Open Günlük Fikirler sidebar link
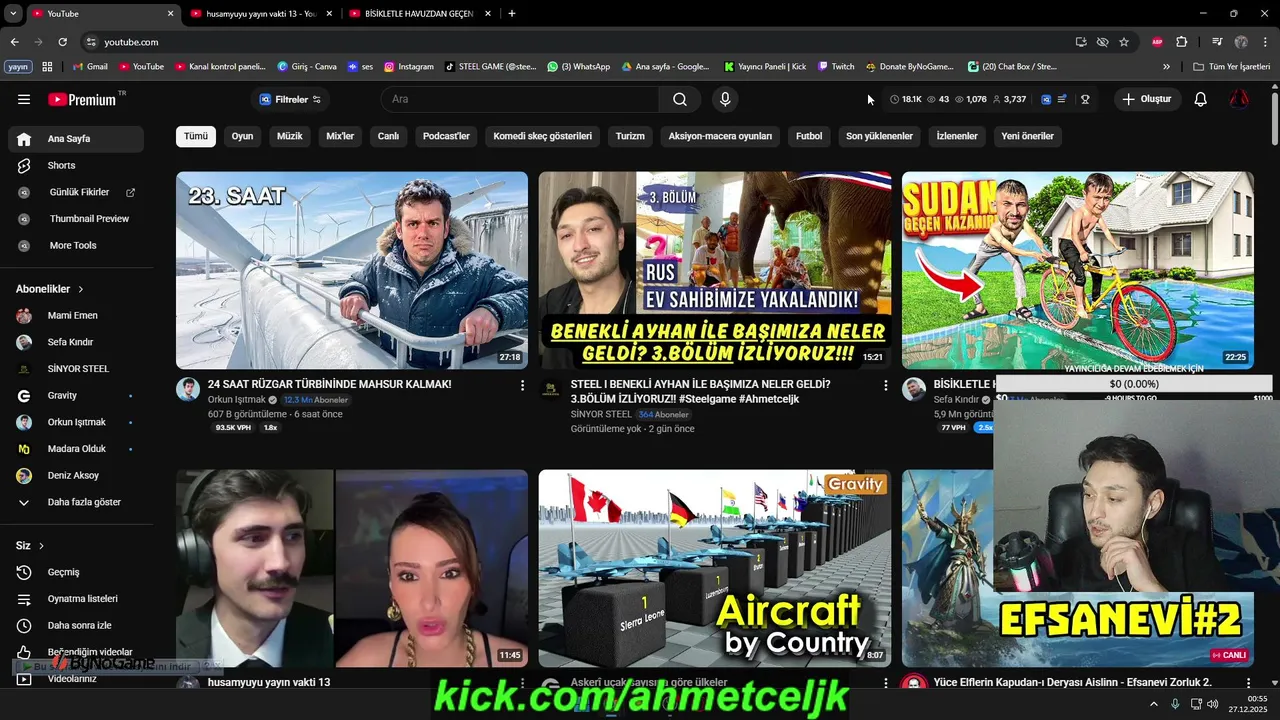The width and height of the screenshot is (1280, 720). click(76, 192)
